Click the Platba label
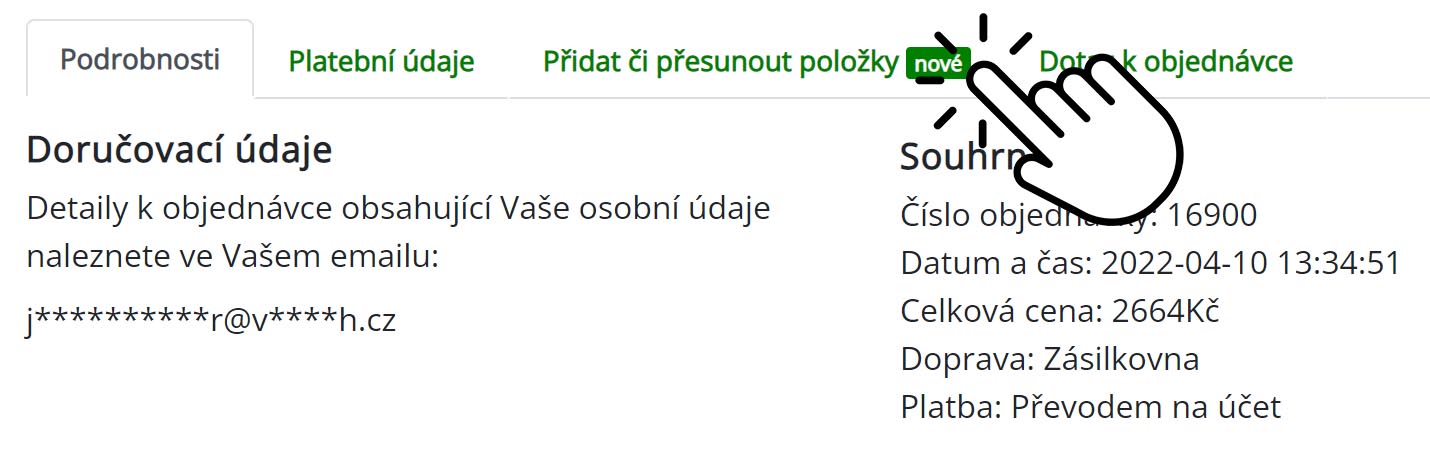The image size is (1430, 453). click(x=951, y=407)
